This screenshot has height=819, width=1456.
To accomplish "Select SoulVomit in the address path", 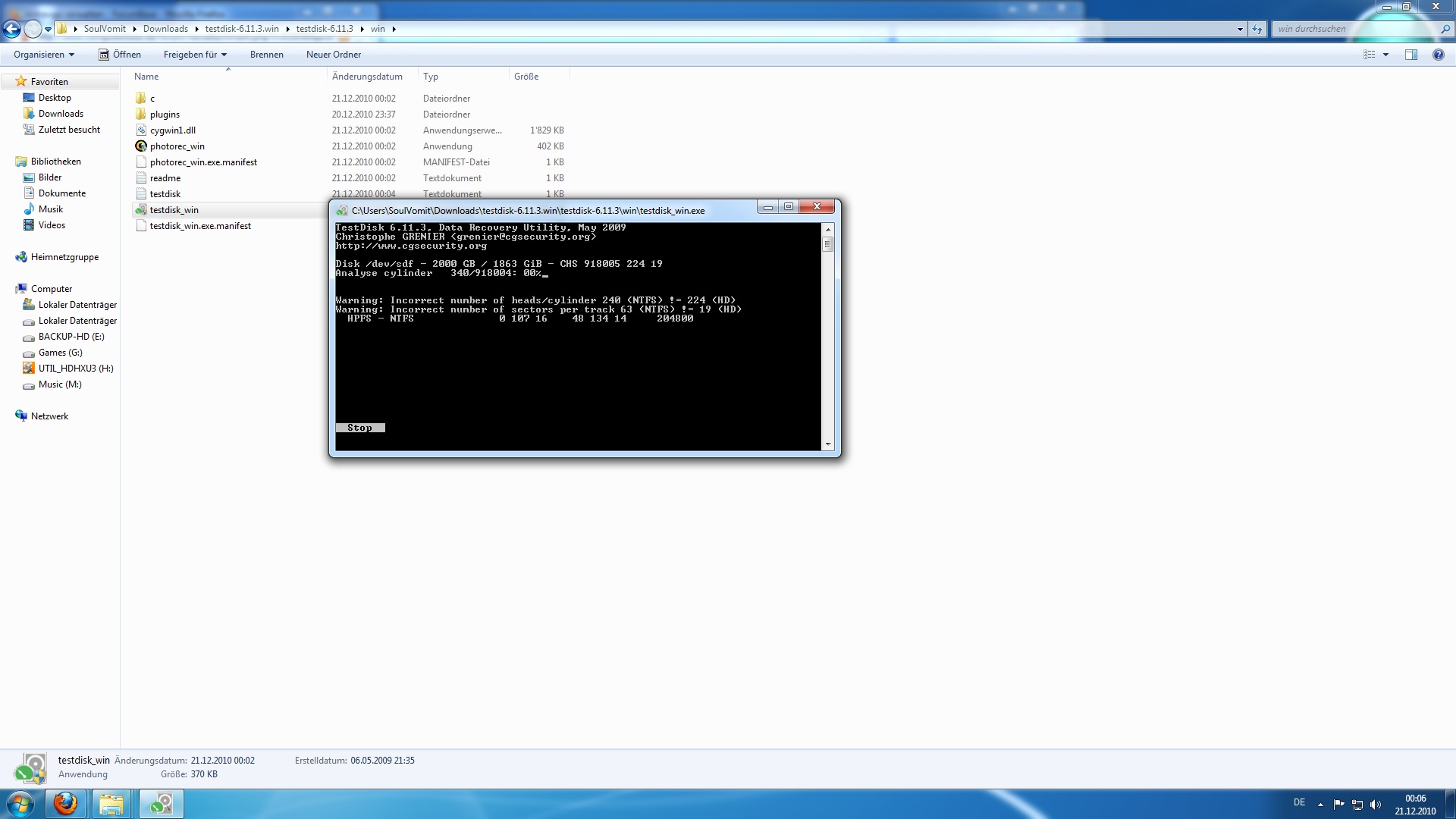I will point(105,29).
